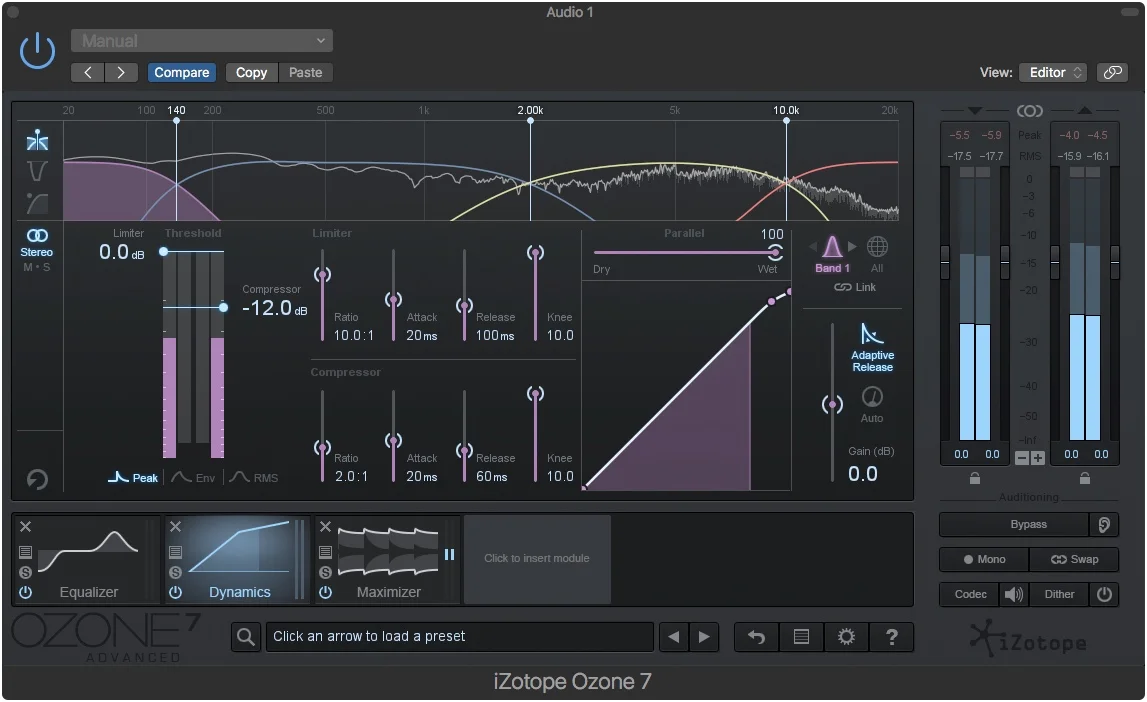Click the empty Click to insert module slot

pos(536,559)
